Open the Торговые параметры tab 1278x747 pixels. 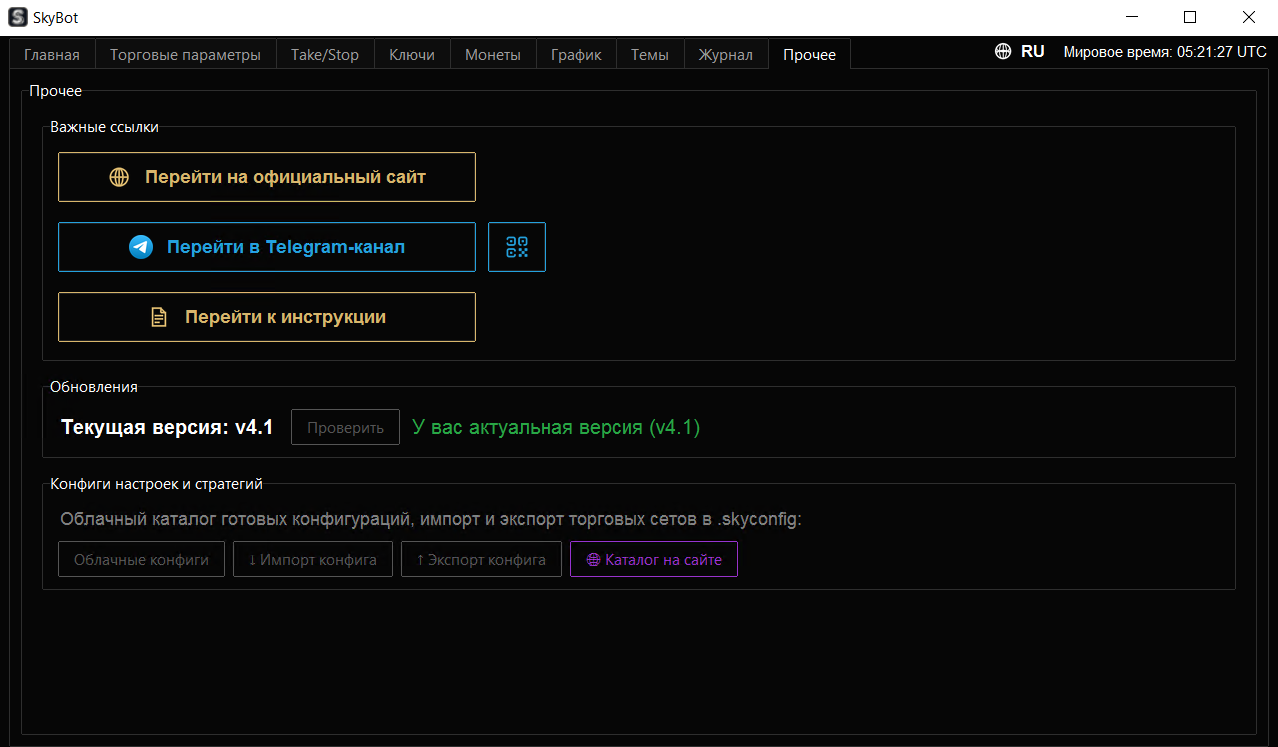click(x=185, y=55)
